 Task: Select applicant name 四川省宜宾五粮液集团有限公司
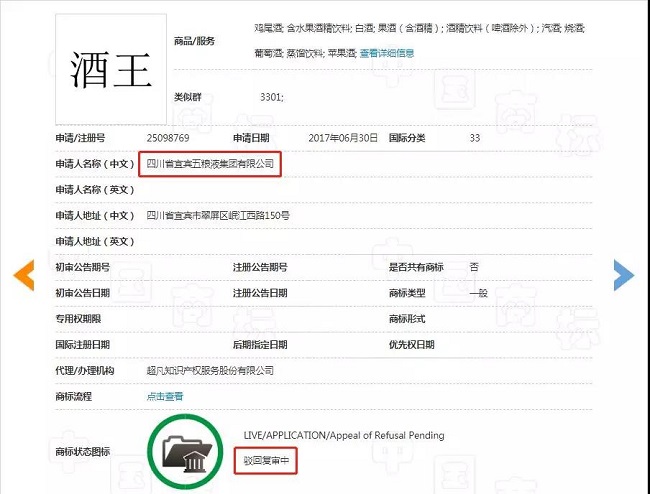pos(210,164)
